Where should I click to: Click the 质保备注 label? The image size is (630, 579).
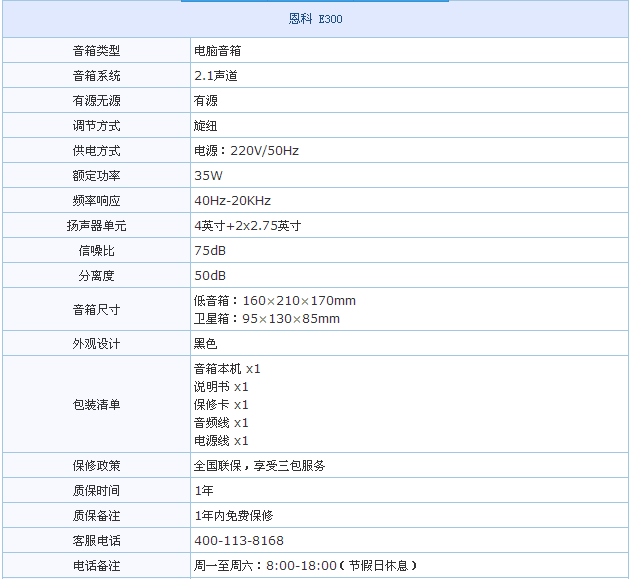96,516
